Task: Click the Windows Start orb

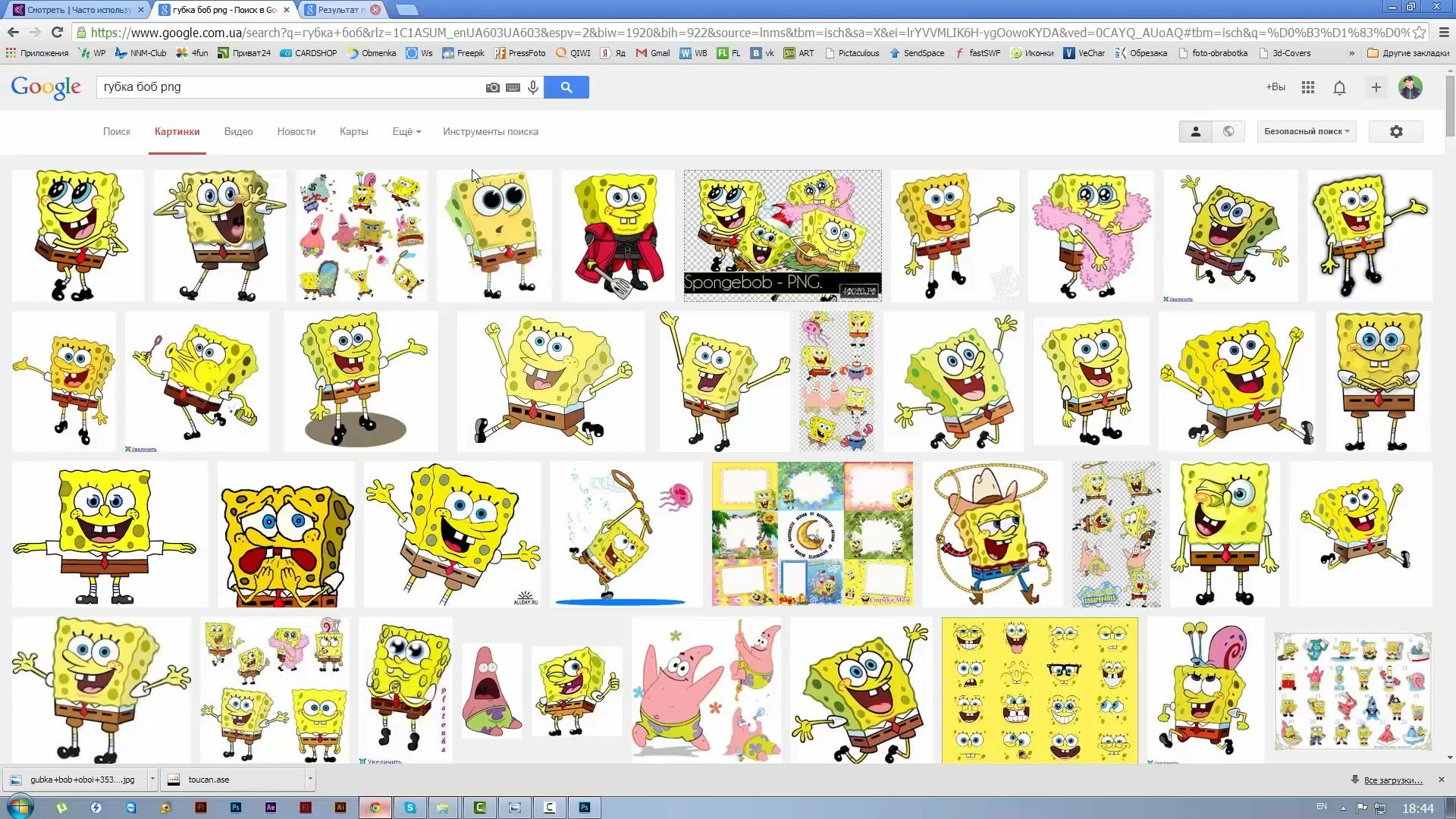Action: pyautogui.click(x=20, y=806)
